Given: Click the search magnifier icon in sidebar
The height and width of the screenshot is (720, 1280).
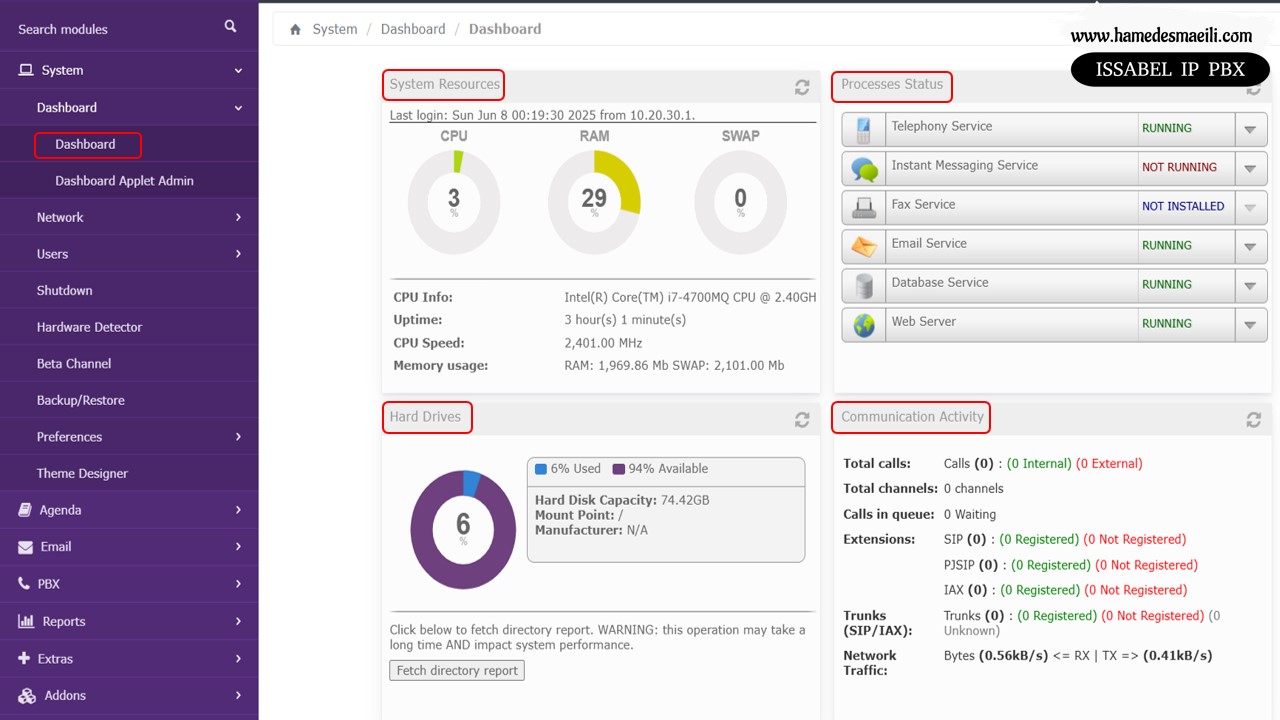Looking at the screenshot, I should point(231,27).
